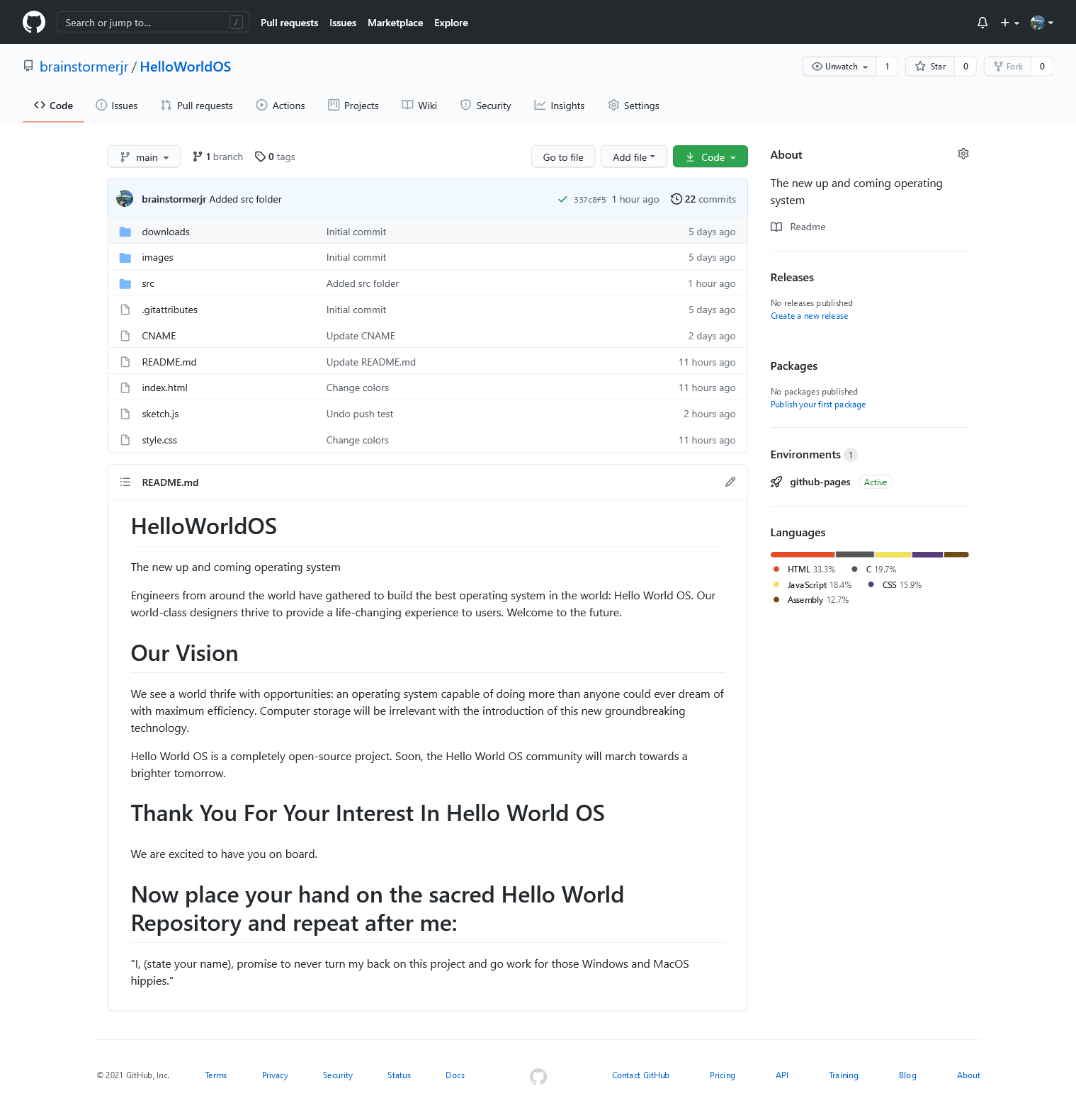The image size is (1076, 1120).
Task: Switch to the Code tab
Action: 53,106
